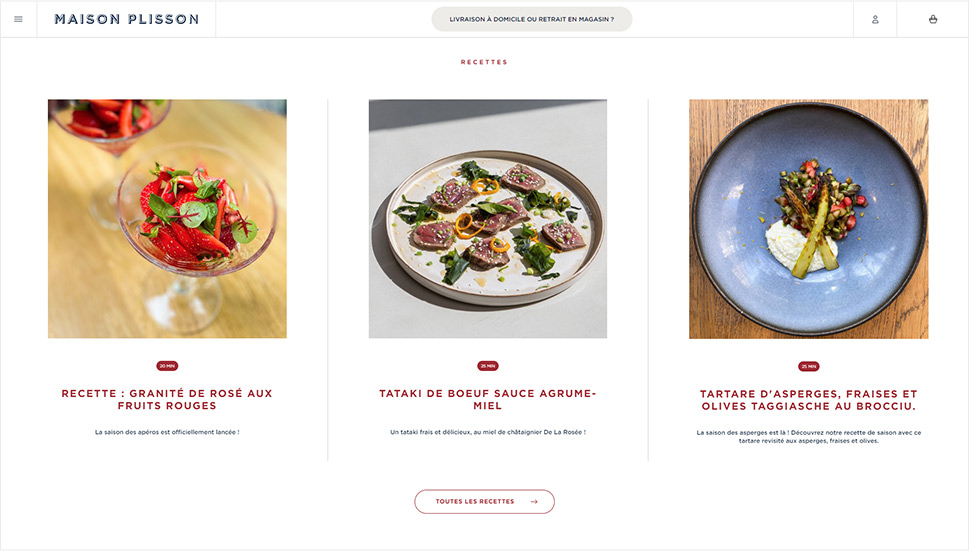Open the Tartare d'asperges, fraises et olives title
Screen dimensions: 969x551
pyautogui.click(x=808, y=400)
